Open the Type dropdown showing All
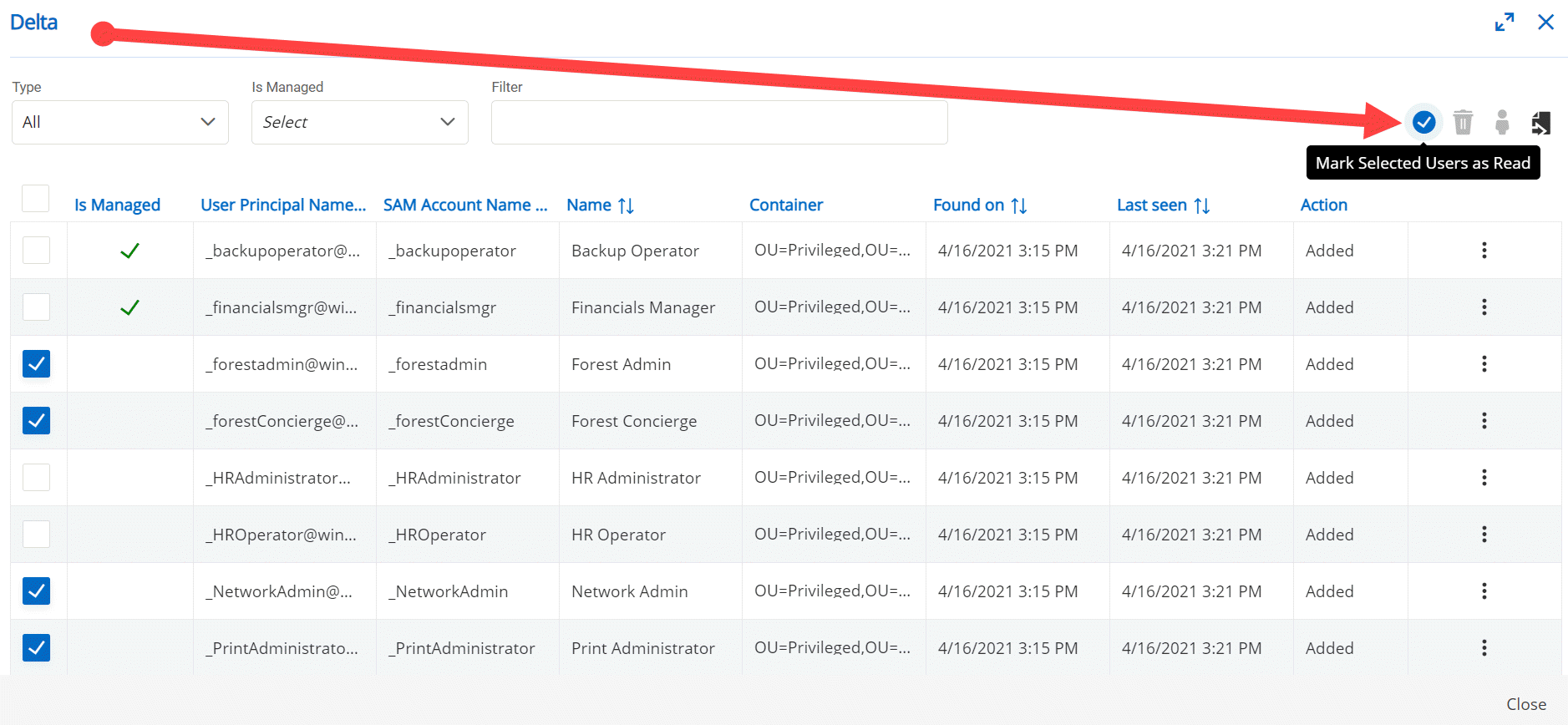 (x=119, y=123)
